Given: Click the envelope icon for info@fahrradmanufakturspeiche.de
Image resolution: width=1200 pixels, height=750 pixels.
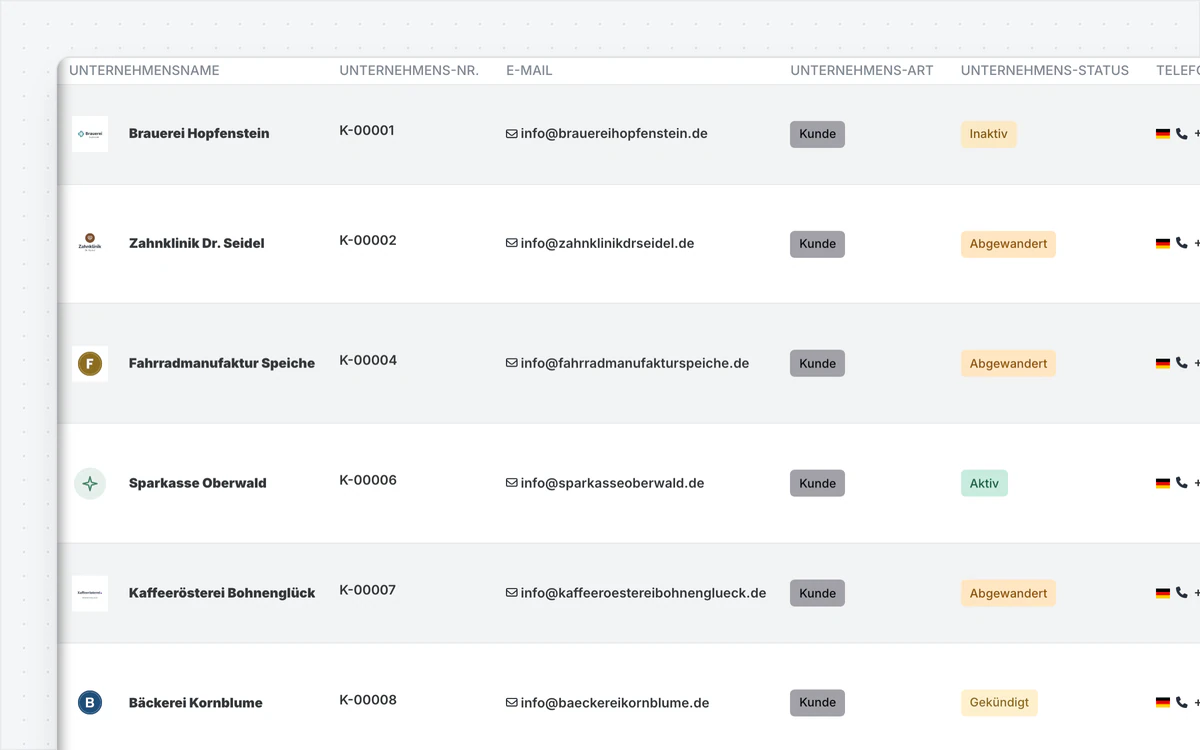Looking at the screenshot, I should 512,364.
